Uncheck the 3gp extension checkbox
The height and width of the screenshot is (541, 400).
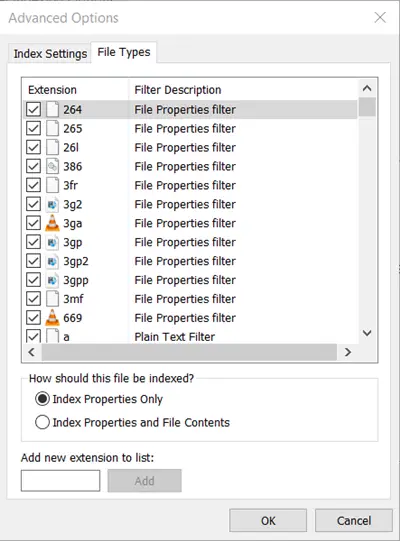33,242
